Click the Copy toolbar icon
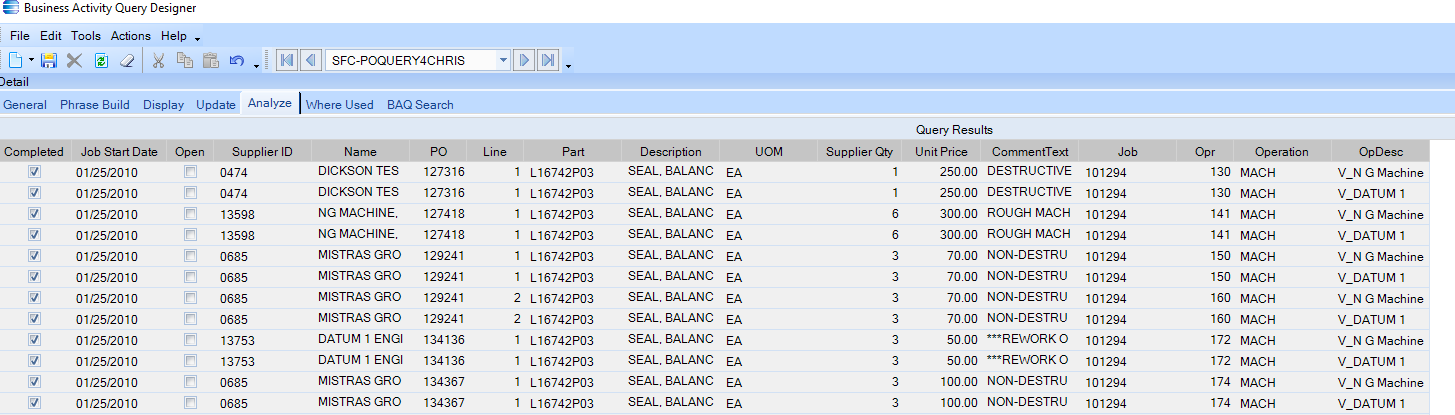The image size is (1455, 415). (x=184, y=61)
